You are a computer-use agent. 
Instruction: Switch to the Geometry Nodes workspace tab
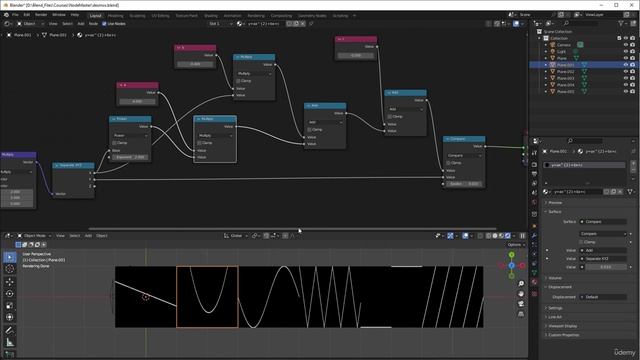point(312,16)
